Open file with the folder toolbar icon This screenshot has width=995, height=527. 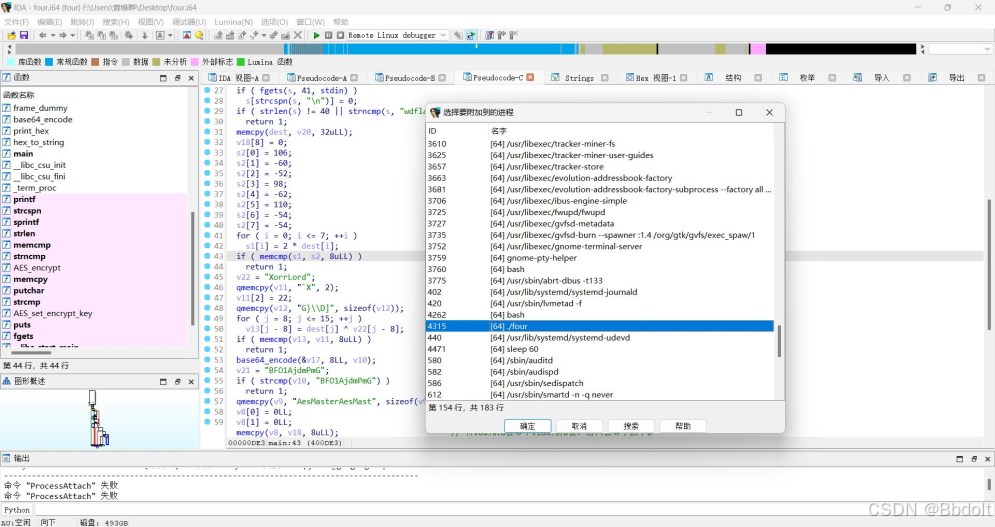click(x=11, y=36)
